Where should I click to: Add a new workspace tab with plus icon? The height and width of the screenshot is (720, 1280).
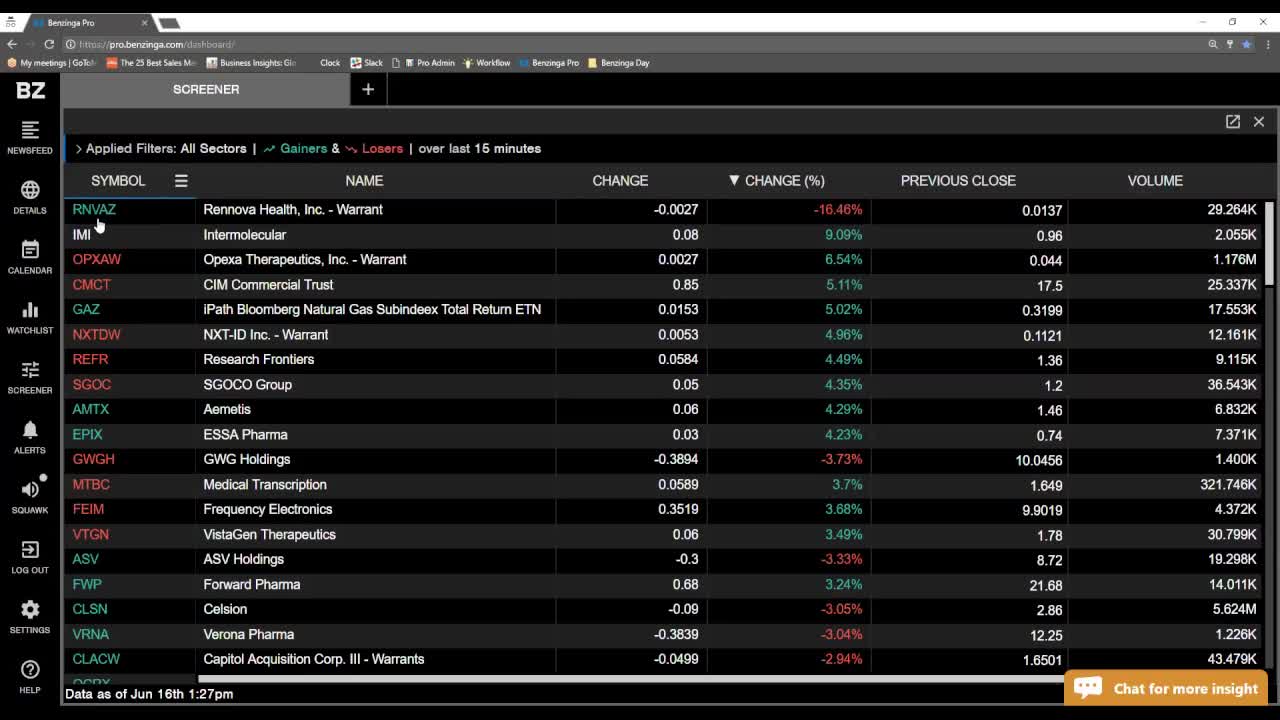368,89
